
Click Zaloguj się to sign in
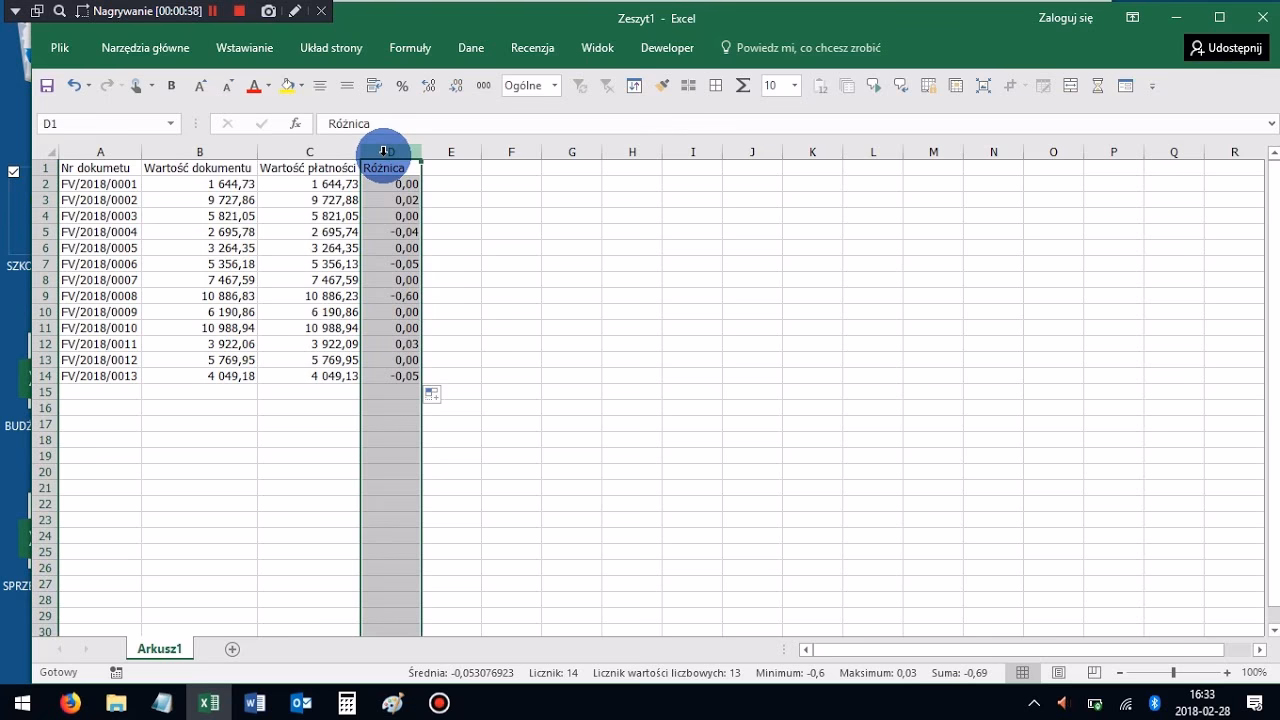click(1066, 18)
